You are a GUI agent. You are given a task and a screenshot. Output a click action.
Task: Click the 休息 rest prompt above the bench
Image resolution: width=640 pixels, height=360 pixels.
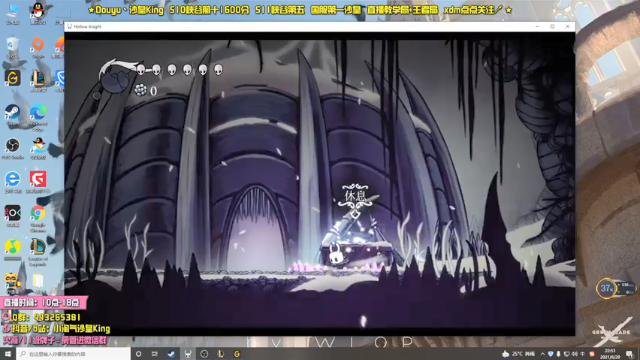pos(355,196)
